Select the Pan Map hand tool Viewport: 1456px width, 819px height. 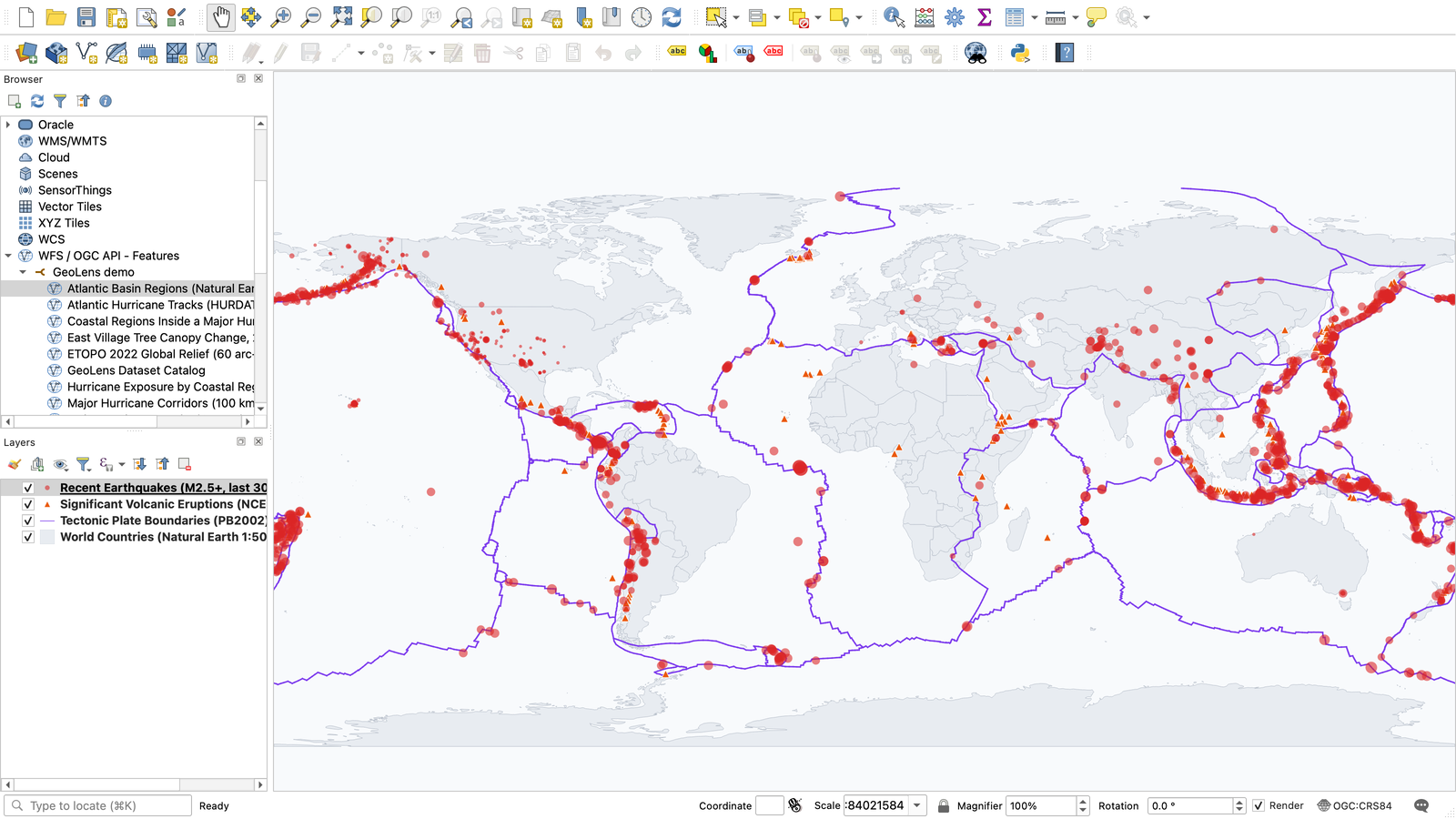point(221,16)
